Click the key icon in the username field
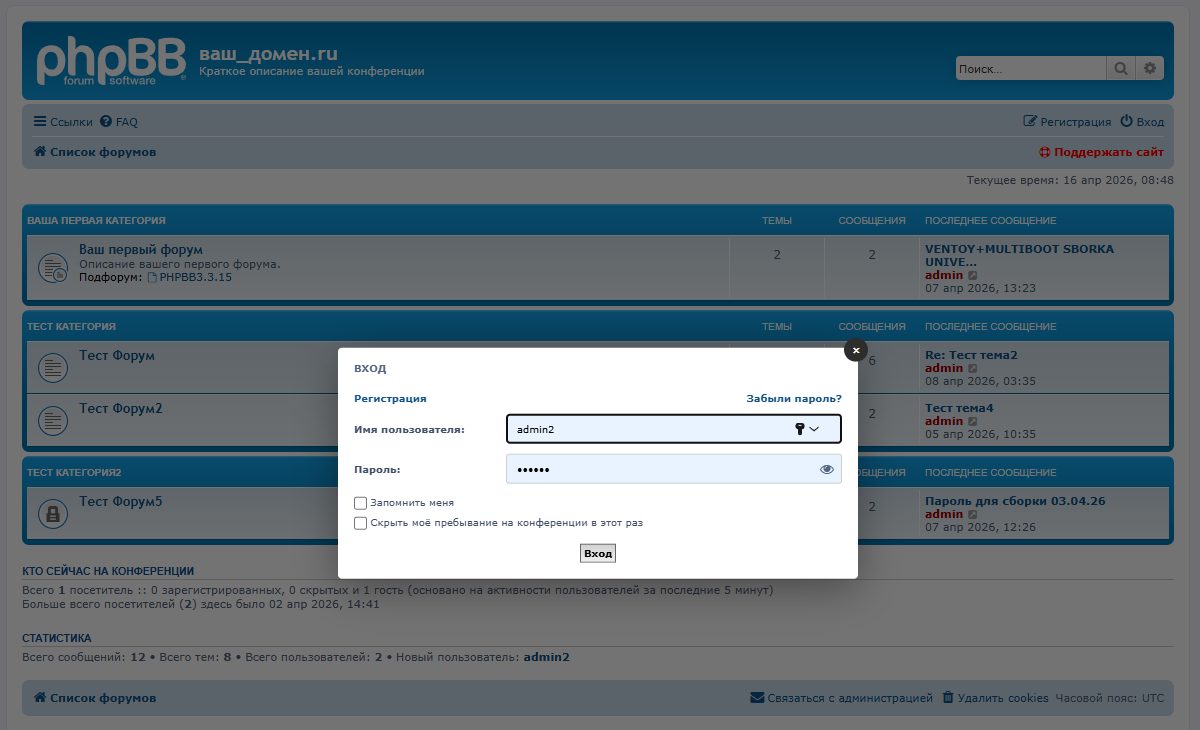The height and width of the screenshot is (730, 1200). point(800,429)
